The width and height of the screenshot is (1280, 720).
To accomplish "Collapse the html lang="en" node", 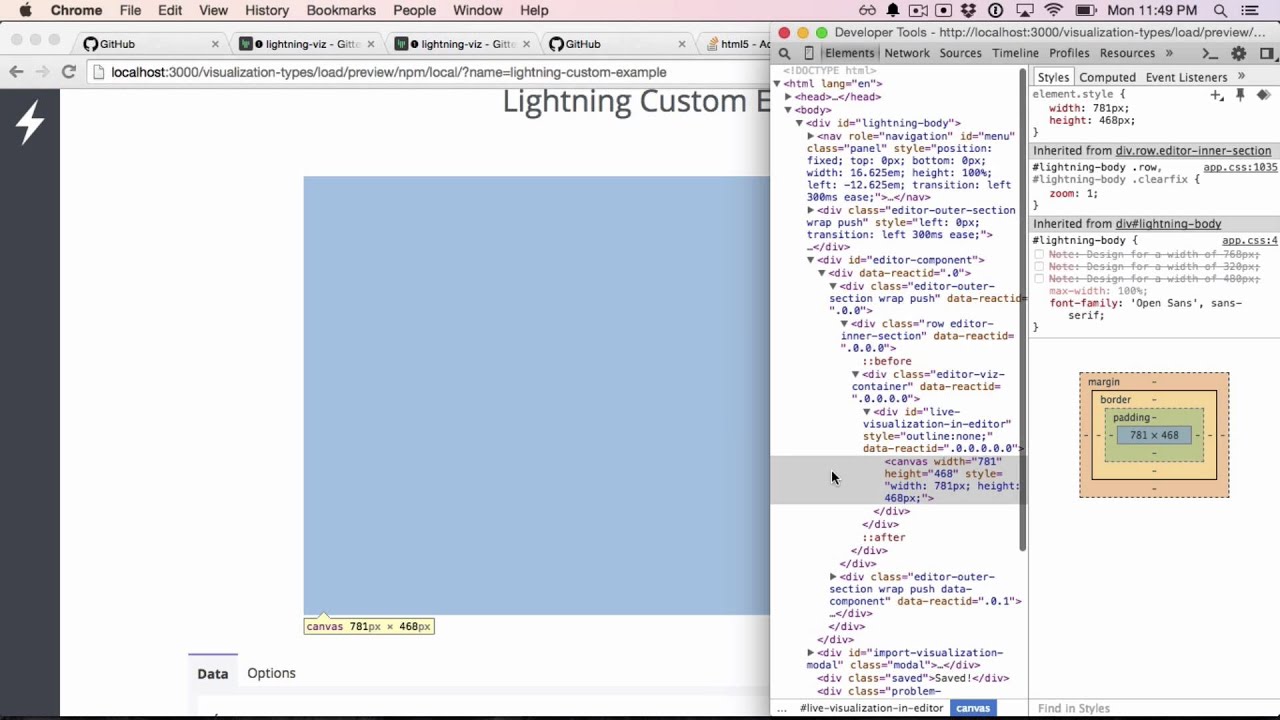I will coord(777,84).
